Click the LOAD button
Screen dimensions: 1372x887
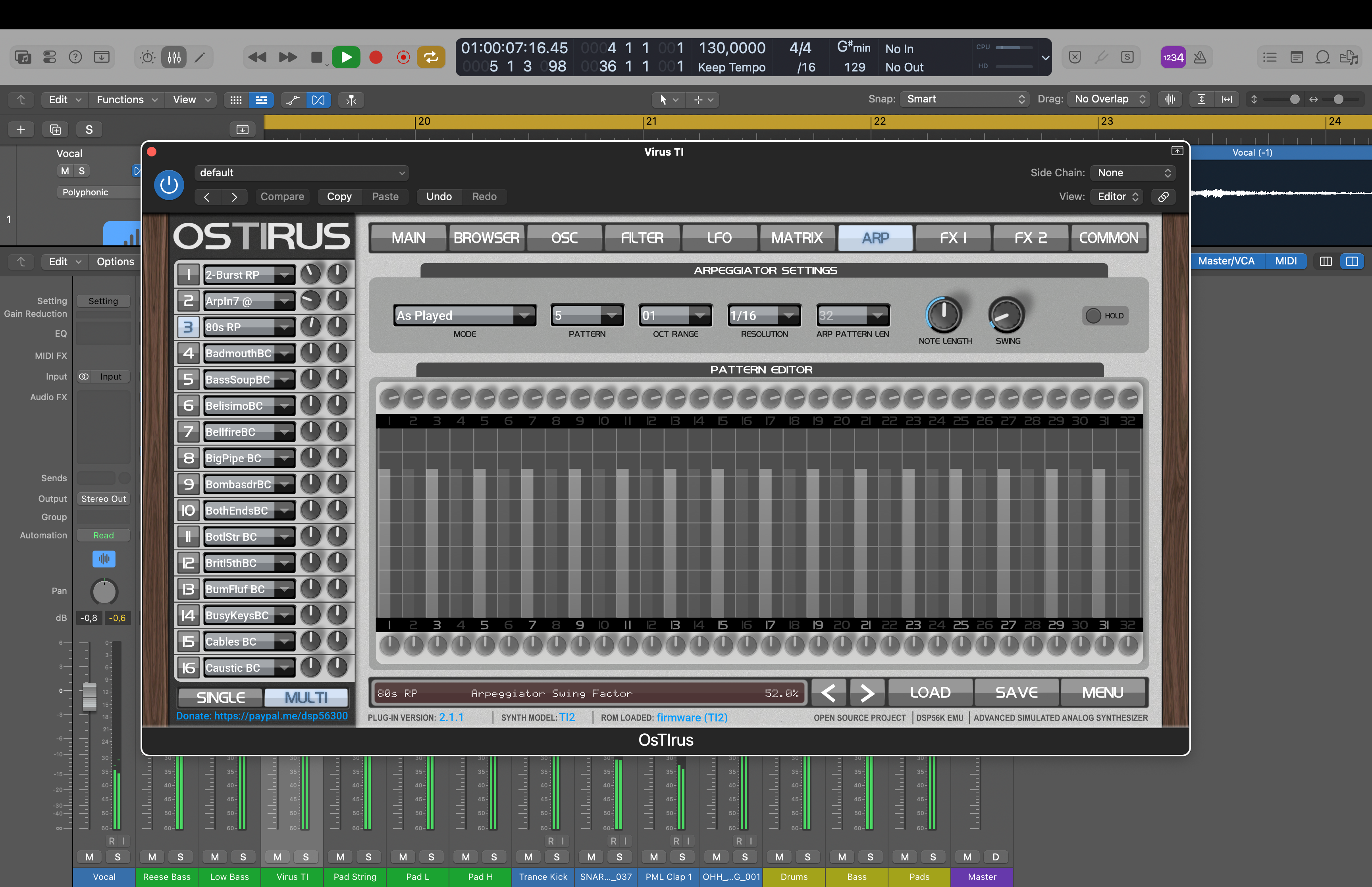point(931,692)
